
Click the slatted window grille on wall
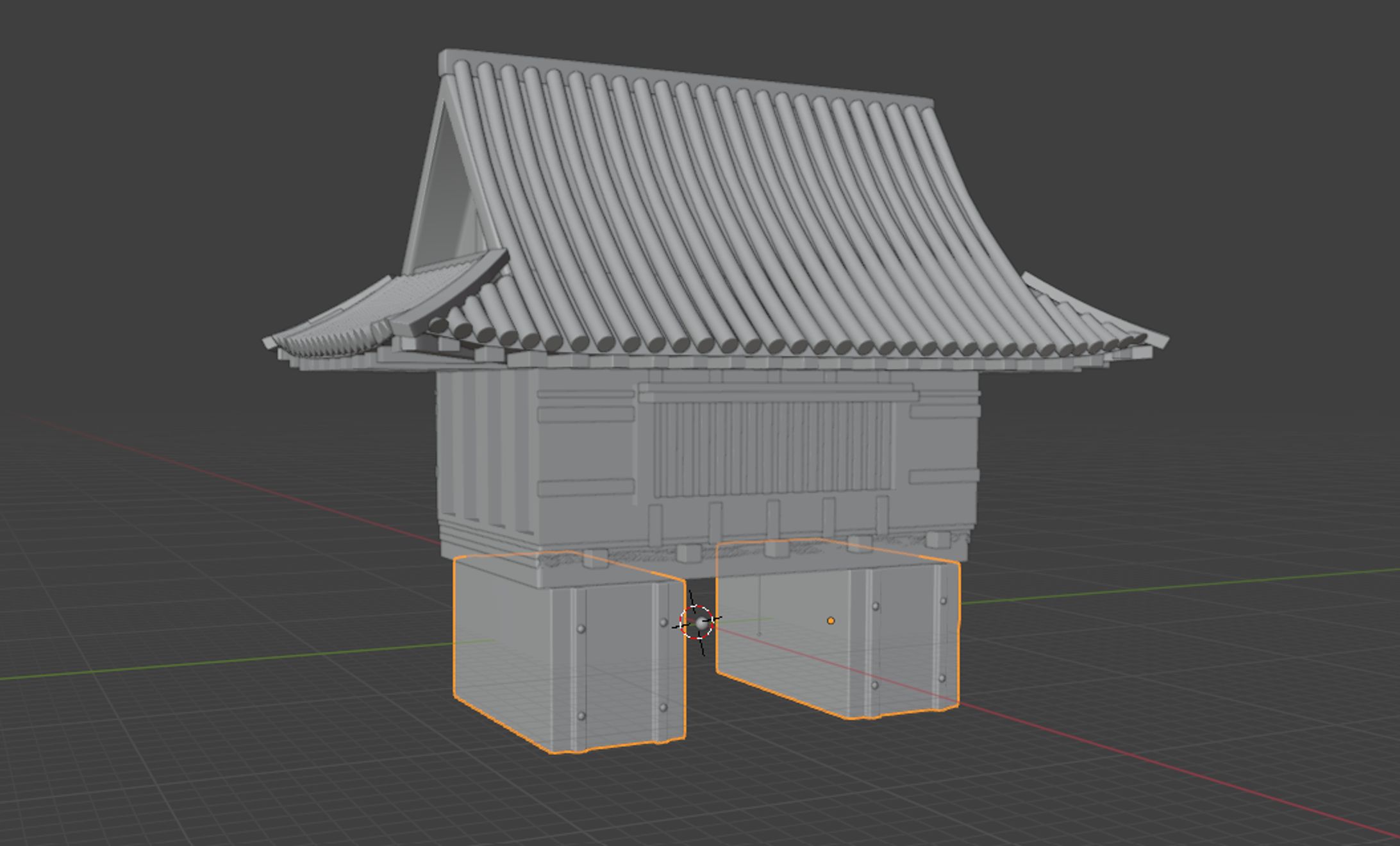pyautogui.click(x=772, y=449)
